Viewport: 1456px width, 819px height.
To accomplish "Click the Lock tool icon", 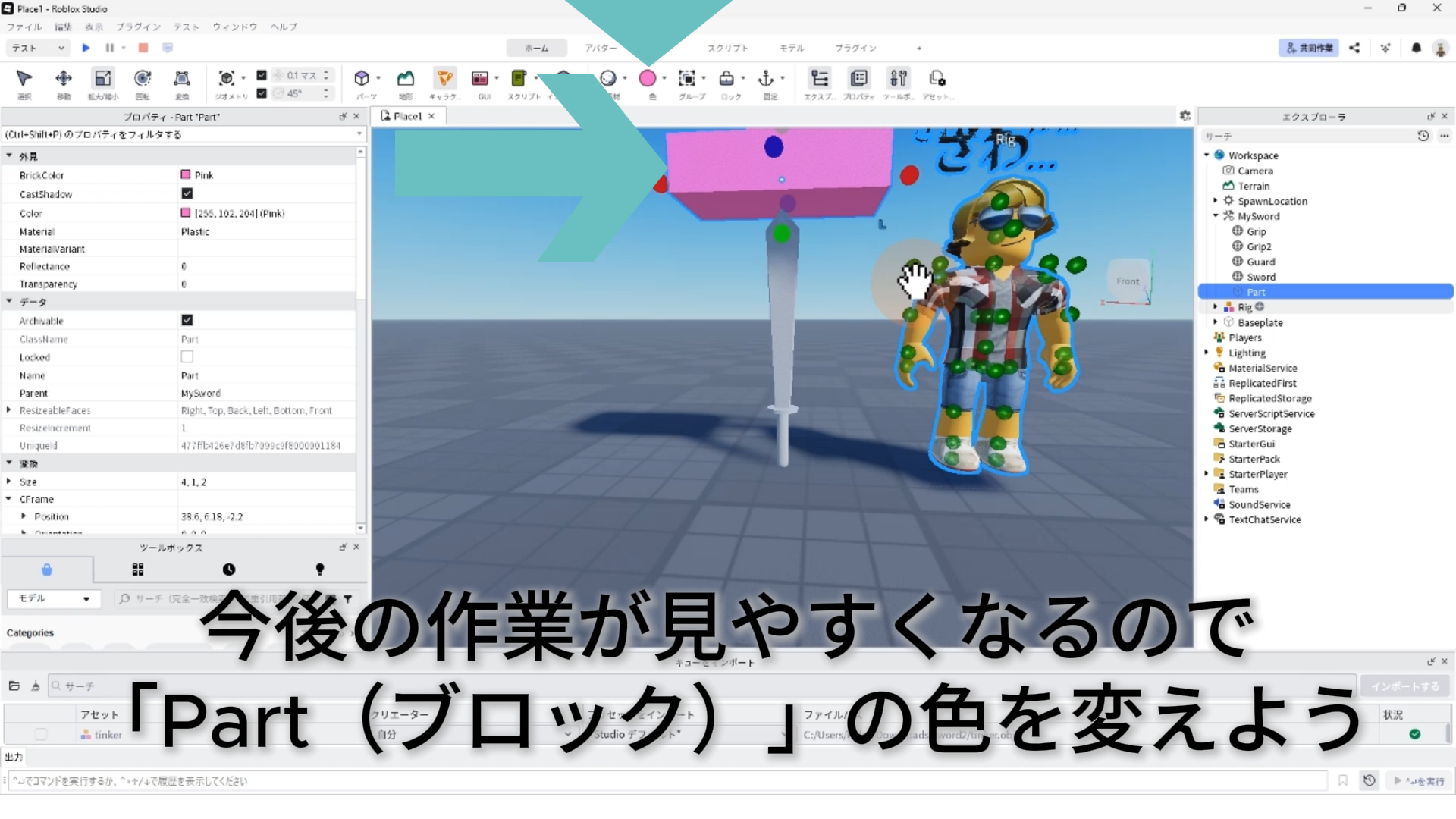I will 726,78.
